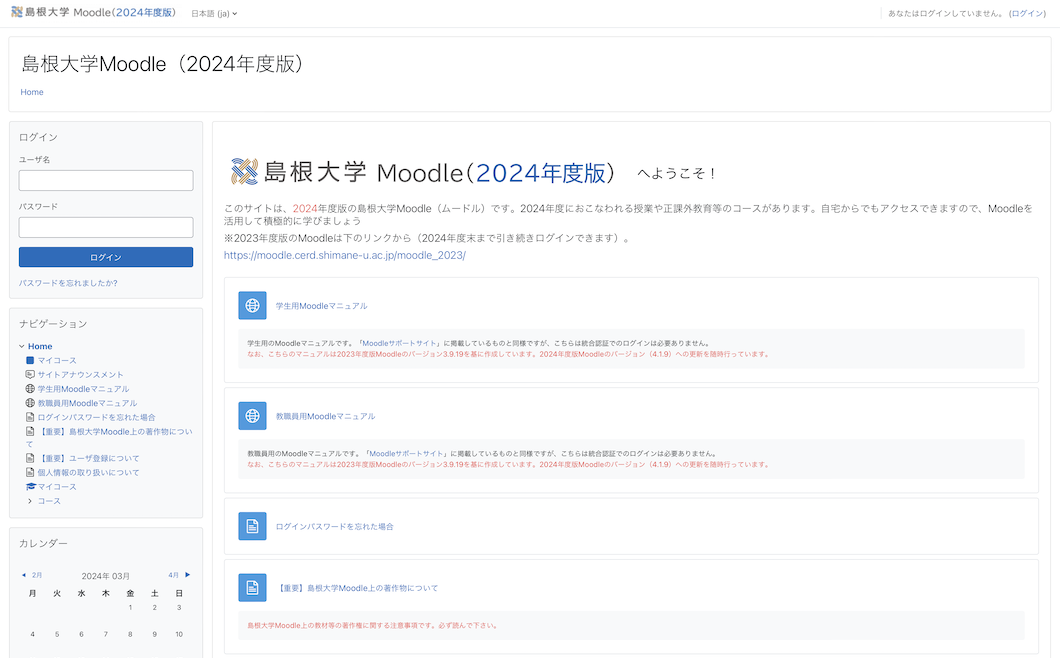Viewport: 1060px width, 658px height.
Task: Click the forum icon beside サイトアナウンスメント
Action: point(30,374)
